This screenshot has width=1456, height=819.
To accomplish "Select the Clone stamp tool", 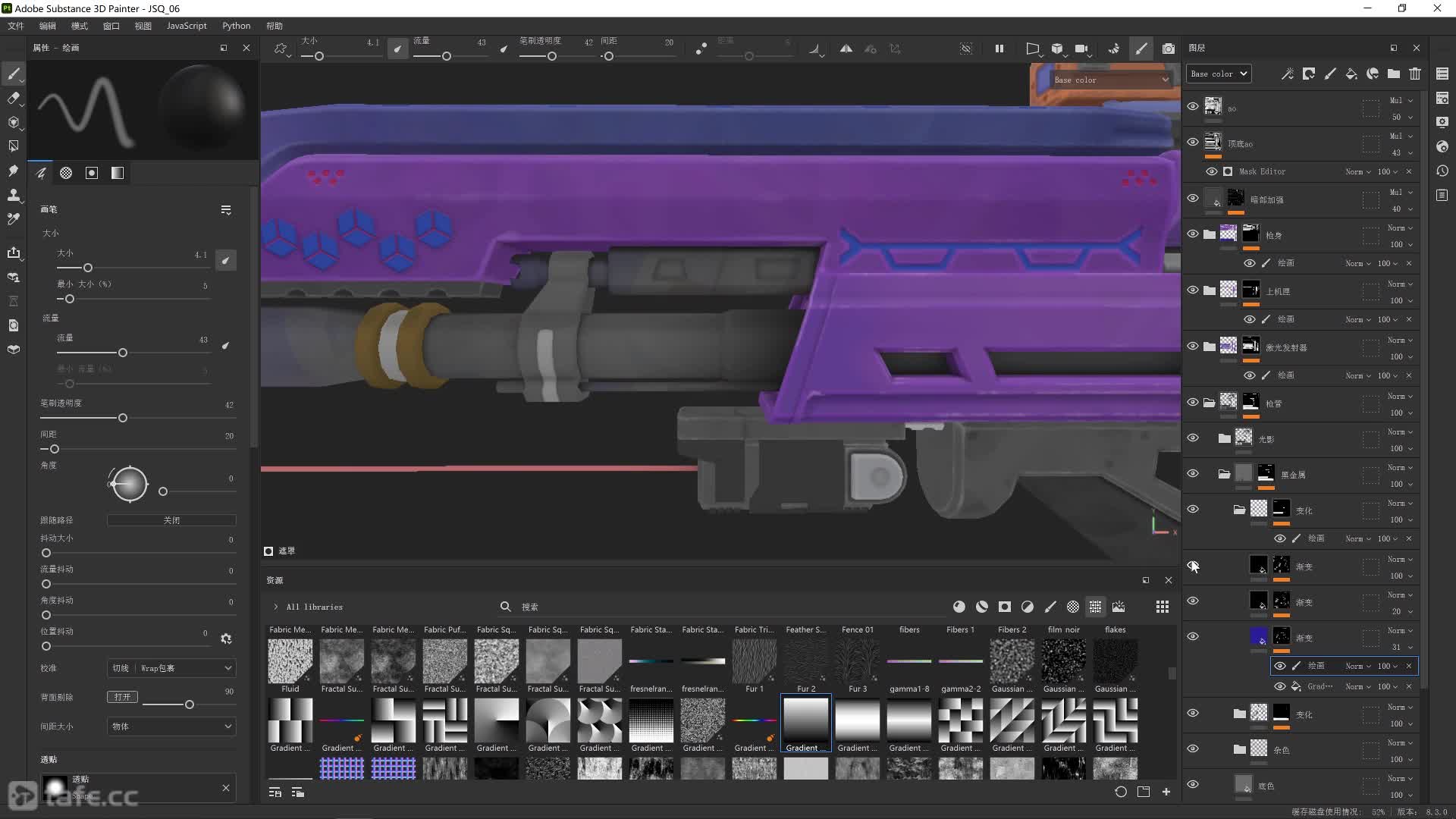I will 13,195.
